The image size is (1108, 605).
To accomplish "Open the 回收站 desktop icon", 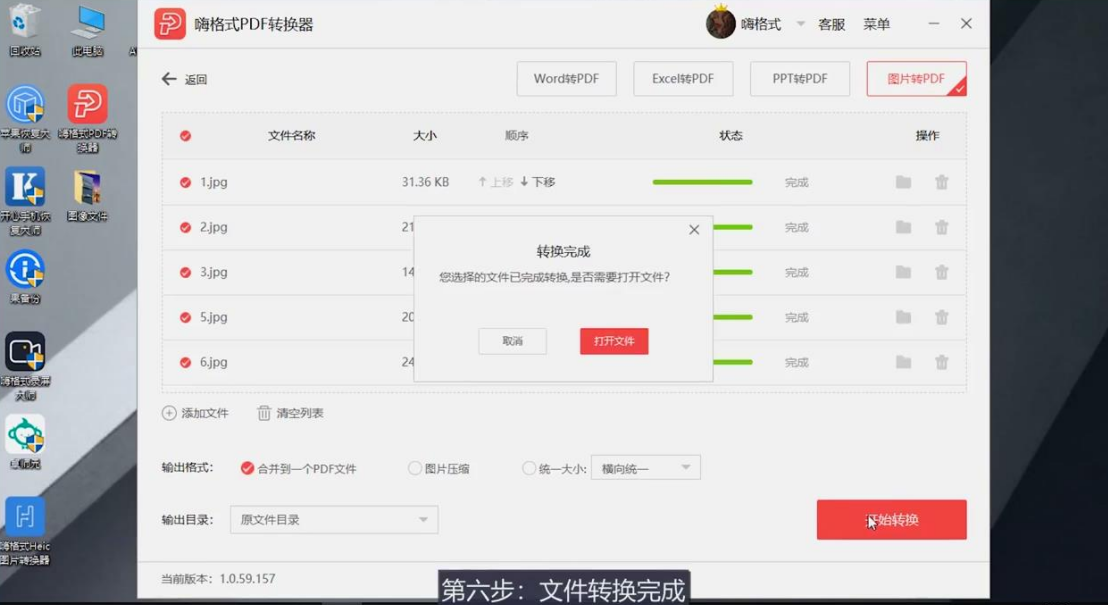I will tap(24, 28).
